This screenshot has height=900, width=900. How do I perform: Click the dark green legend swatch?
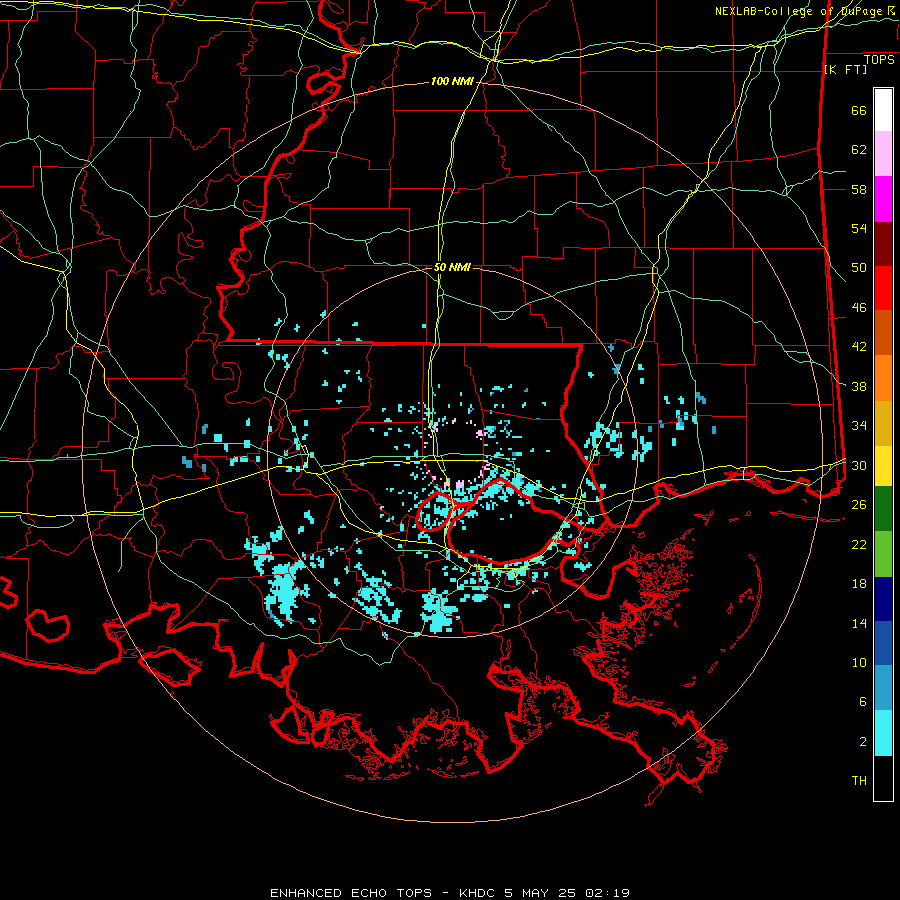point(883,509)
